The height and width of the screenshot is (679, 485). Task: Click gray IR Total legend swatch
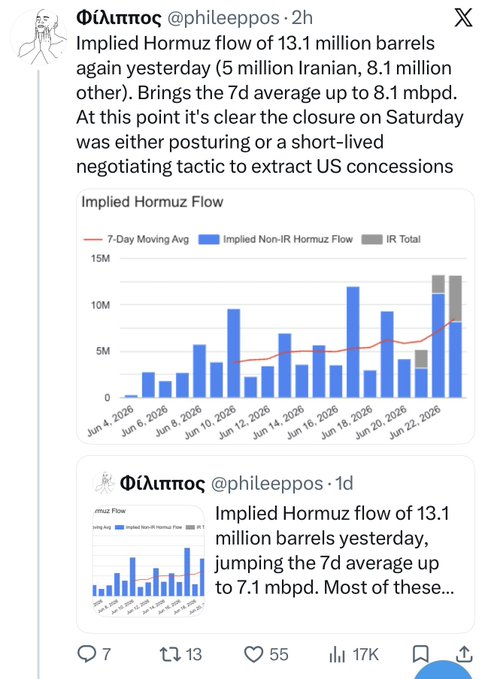tap(372, 239)
